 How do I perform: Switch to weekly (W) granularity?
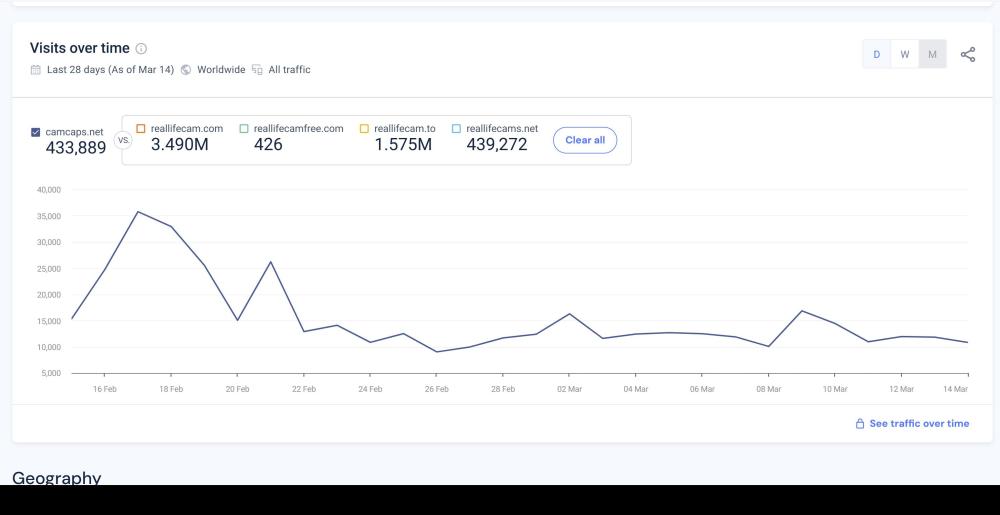pos(905,54)
